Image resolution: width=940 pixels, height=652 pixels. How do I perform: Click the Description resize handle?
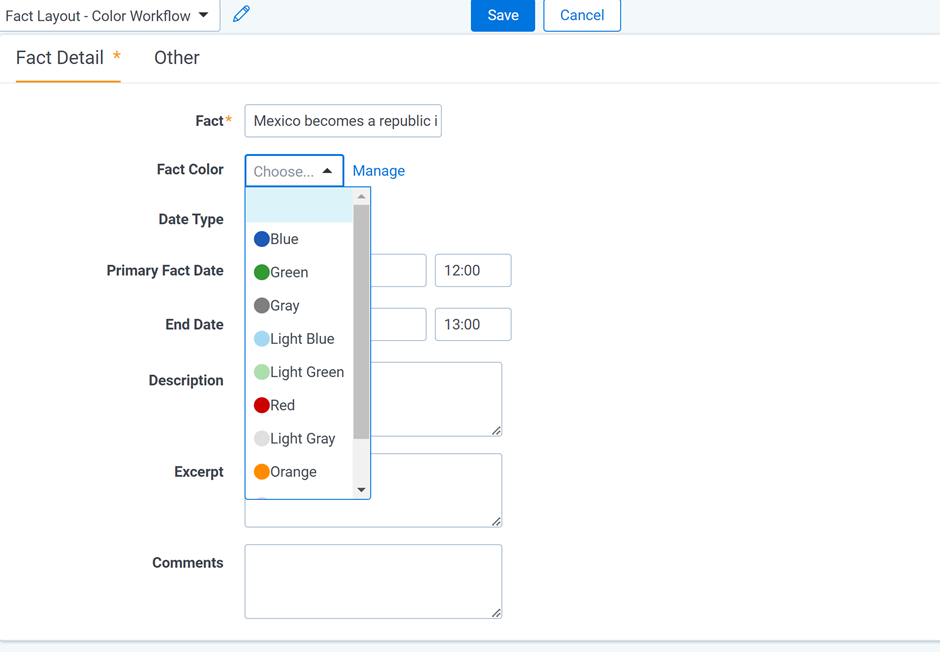coord(496,430)
